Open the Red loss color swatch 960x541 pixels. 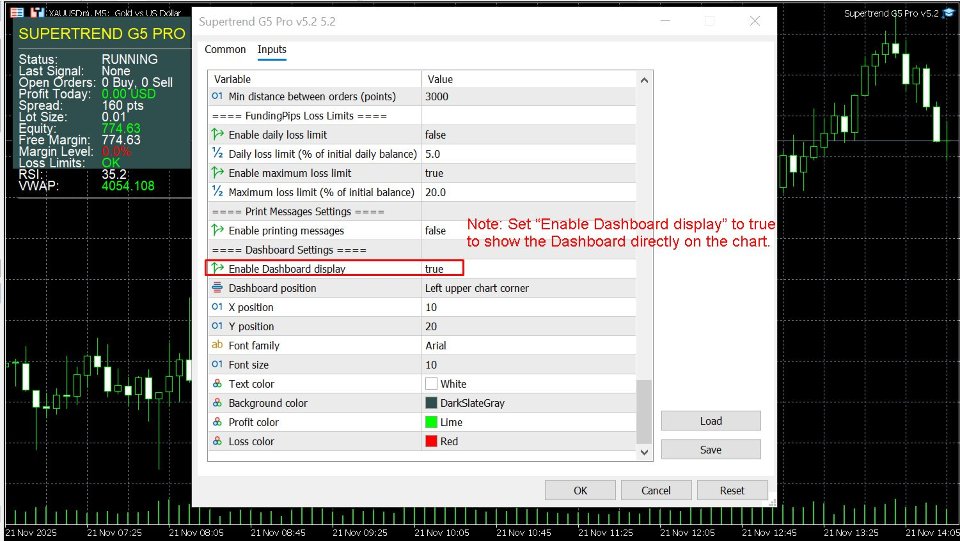click(431, 441)
